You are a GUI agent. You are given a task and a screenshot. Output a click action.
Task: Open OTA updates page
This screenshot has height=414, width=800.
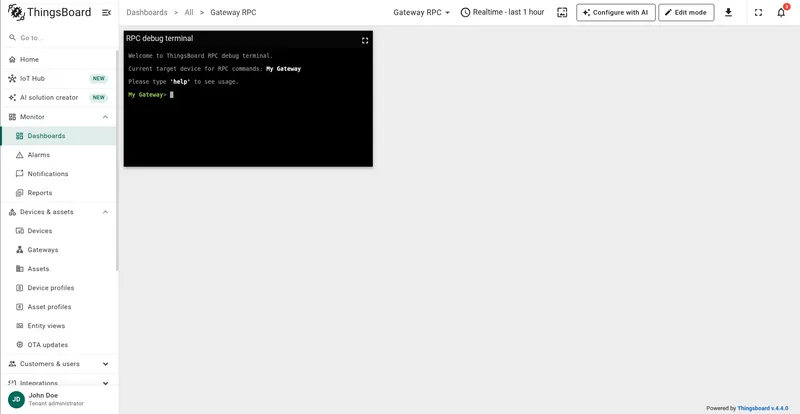(x=59, y=345)
